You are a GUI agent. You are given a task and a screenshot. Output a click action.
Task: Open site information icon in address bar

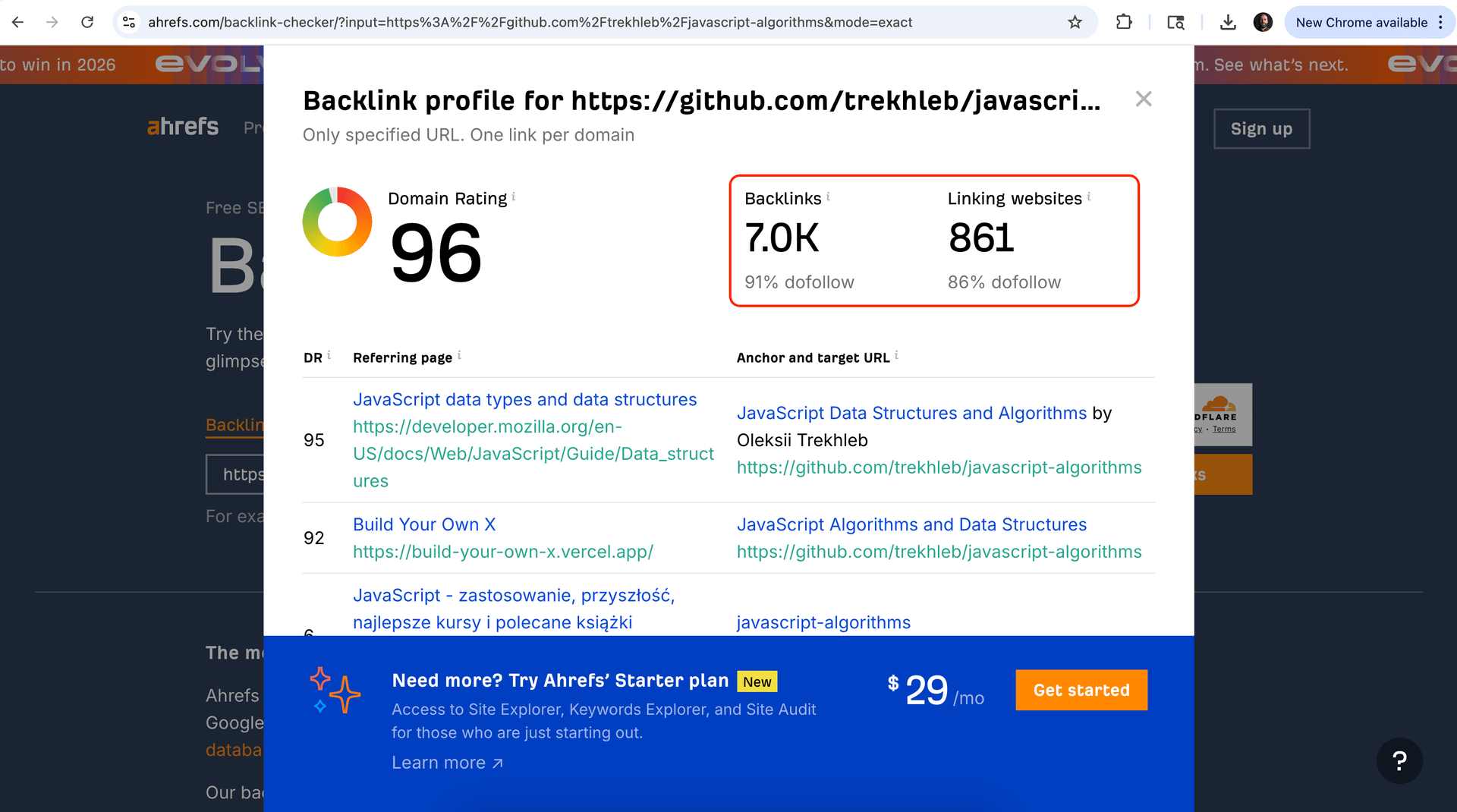129,22
